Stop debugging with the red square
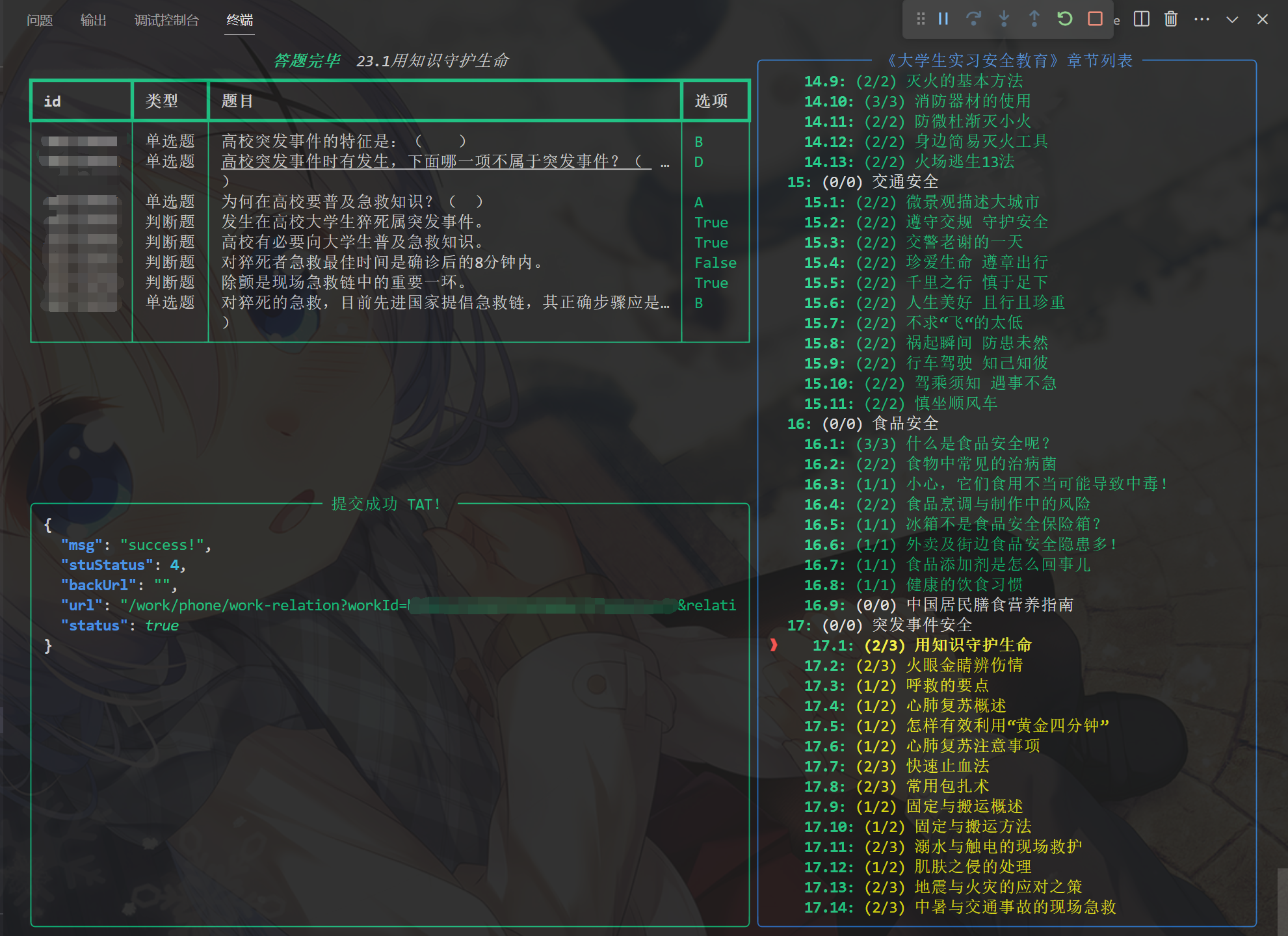The width and height of the screenshot is (1288, 936). 1095,19
